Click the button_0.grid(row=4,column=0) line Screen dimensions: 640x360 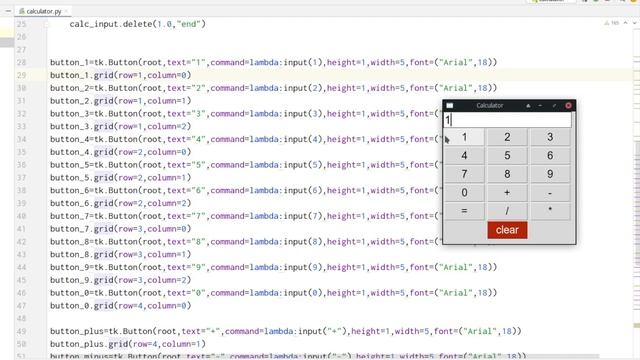120,306
